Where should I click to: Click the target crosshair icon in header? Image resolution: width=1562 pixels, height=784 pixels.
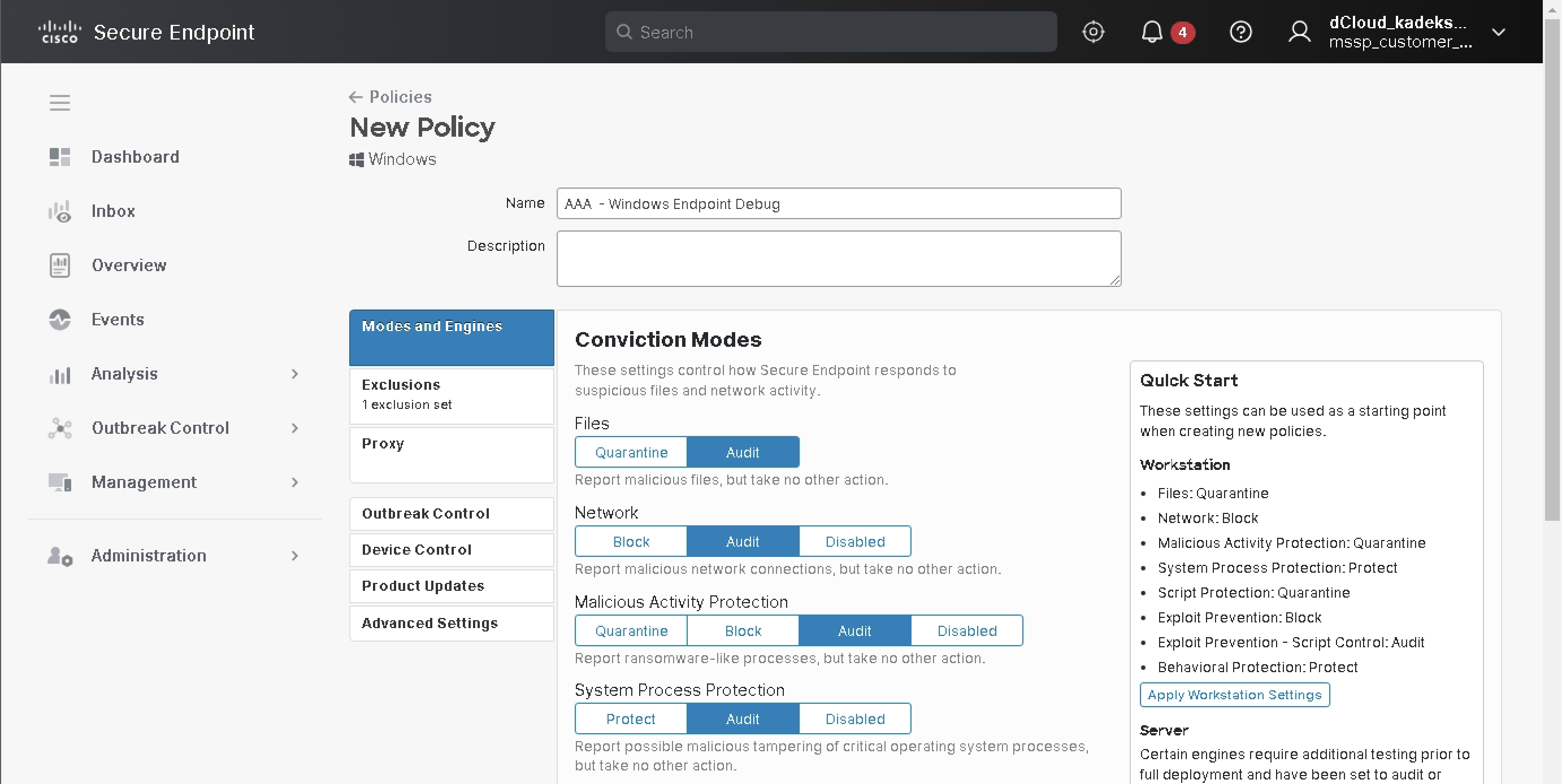coord(1093,32)
